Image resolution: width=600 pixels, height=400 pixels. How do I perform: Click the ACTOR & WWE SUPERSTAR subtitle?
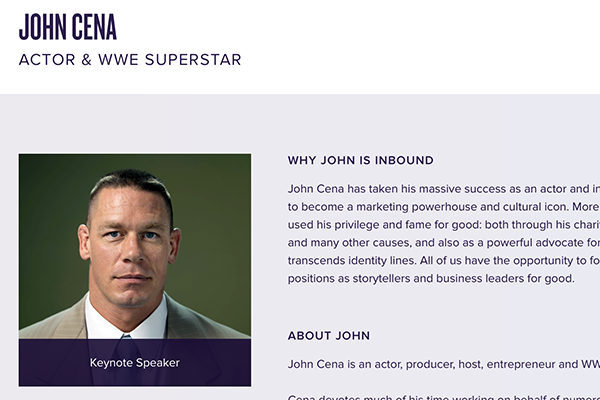(130, 59)
